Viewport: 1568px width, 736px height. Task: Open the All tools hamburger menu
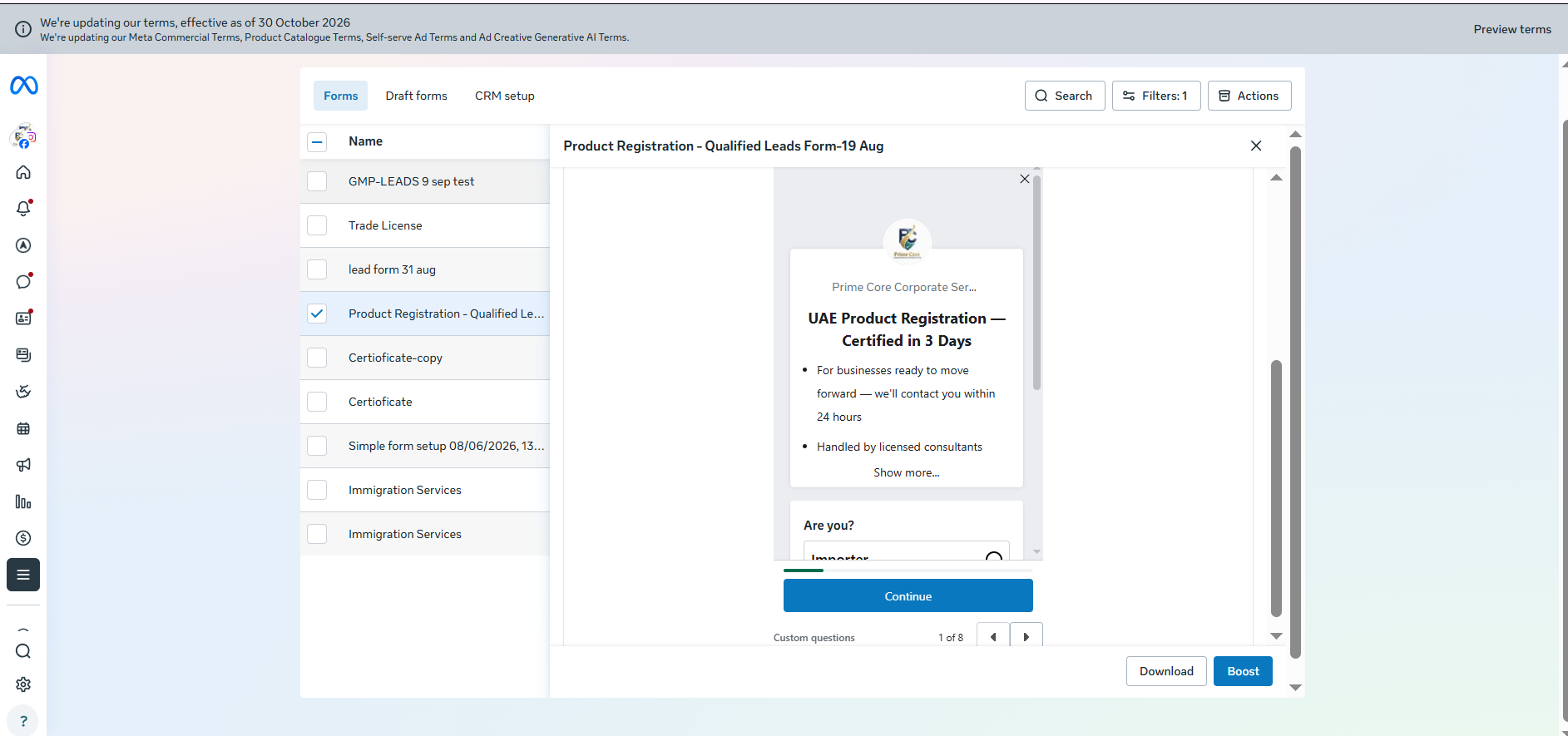point(23,575)
